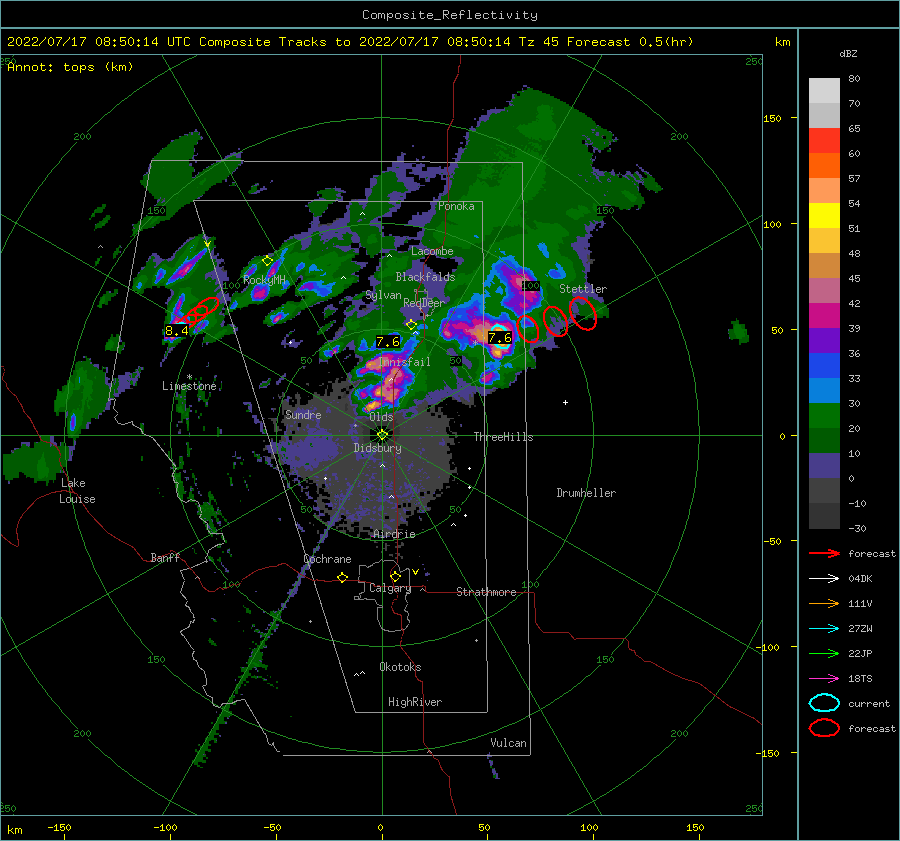Click the Limestone map label

[x=189, y=386]
